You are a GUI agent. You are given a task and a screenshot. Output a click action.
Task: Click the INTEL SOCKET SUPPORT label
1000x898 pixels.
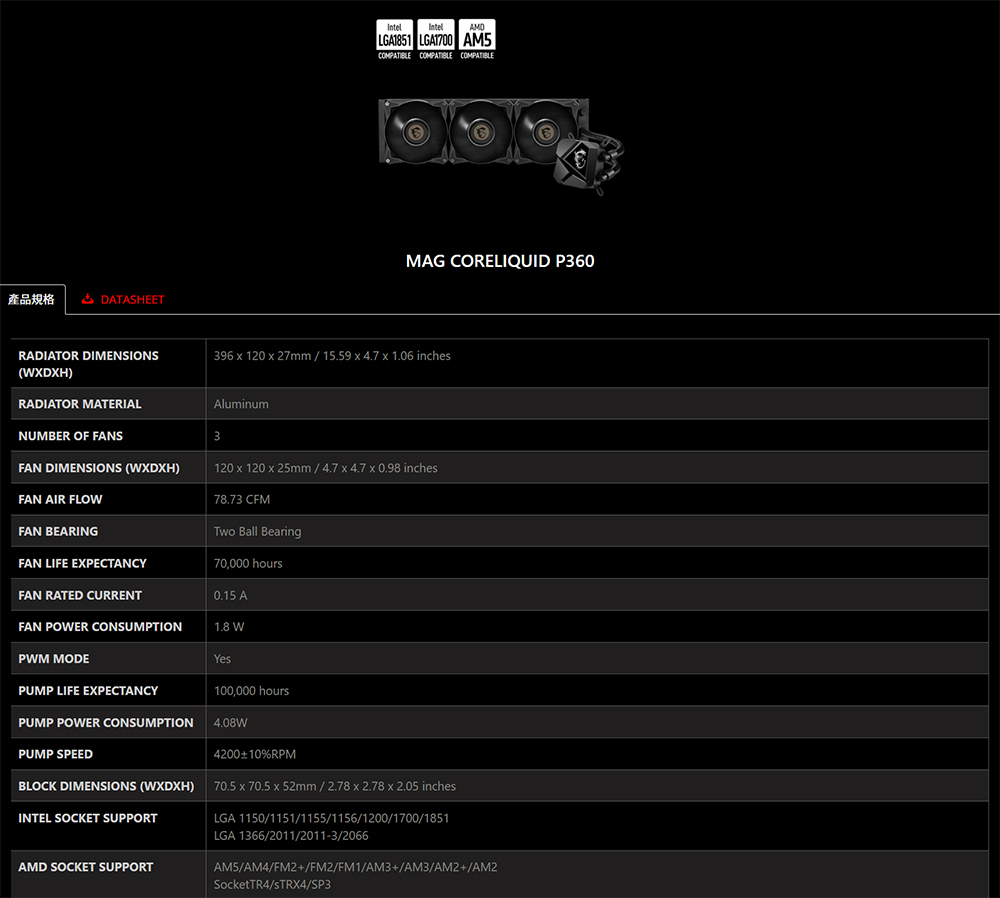pyautogui.click(x=87, y=818)
